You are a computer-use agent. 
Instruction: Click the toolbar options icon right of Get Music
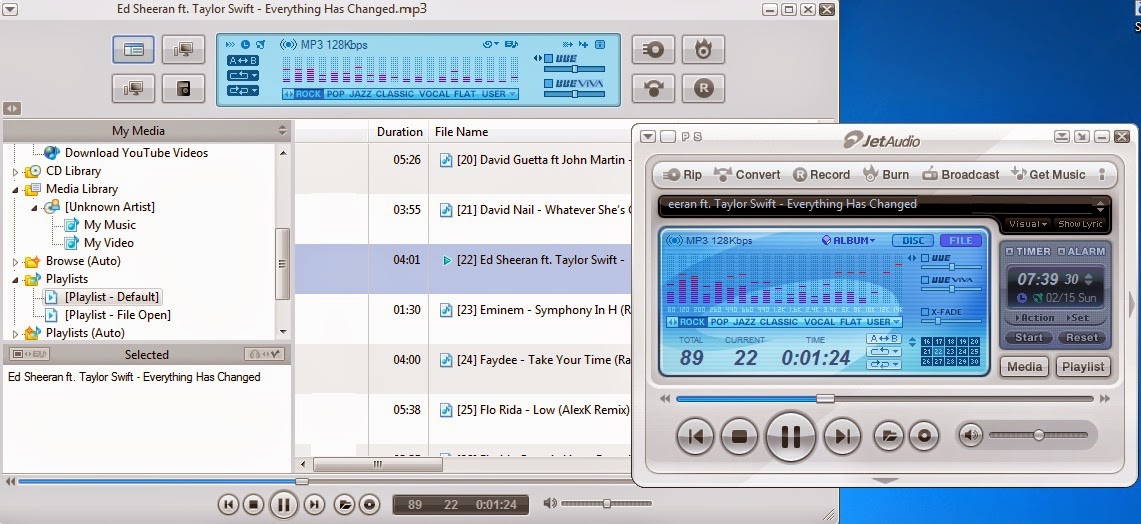(x=1102, y=175)
